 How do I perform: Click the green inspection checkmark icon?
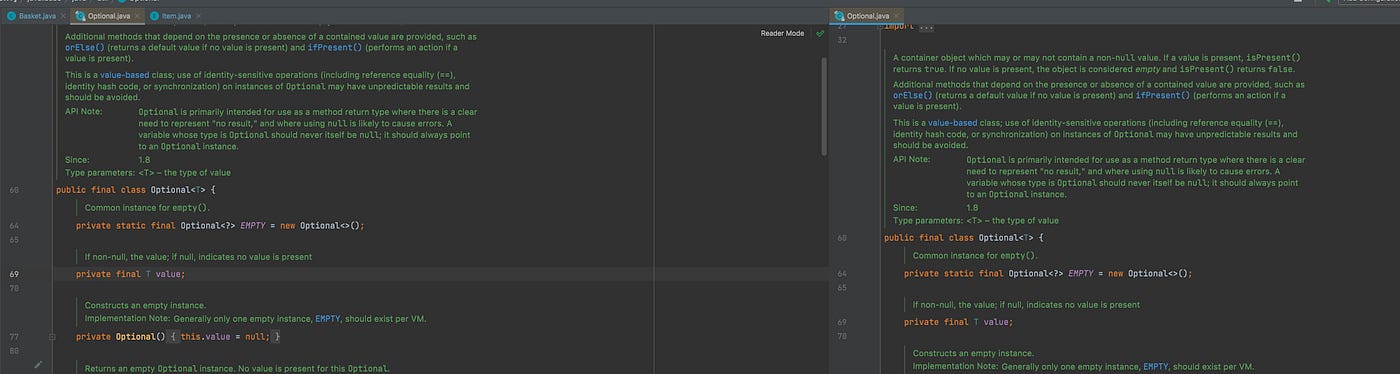tap(820, 33)
